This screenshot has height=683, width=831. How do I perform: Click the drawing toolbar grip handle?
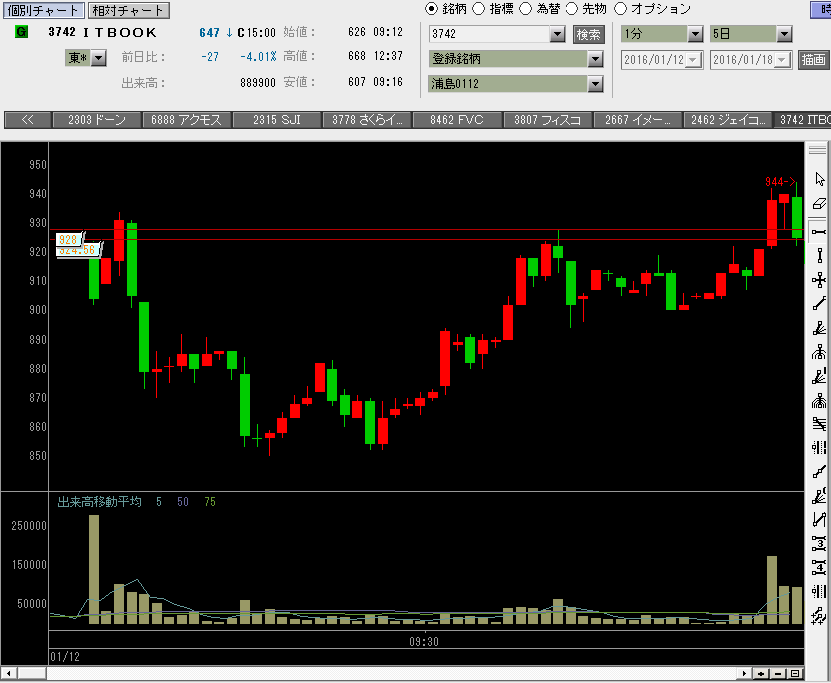817,150
